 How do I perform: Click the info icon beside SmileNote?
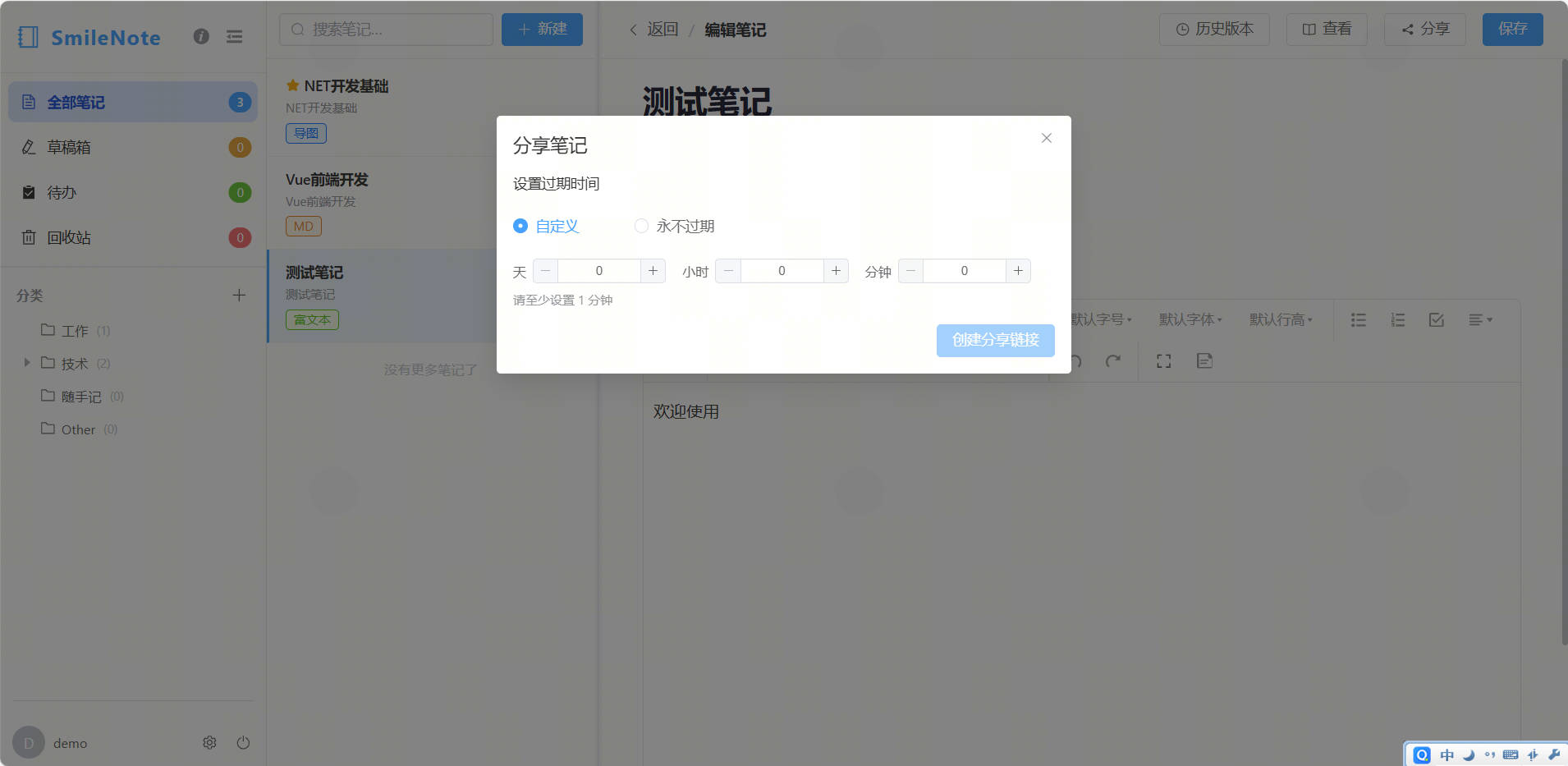coord(201,36)
